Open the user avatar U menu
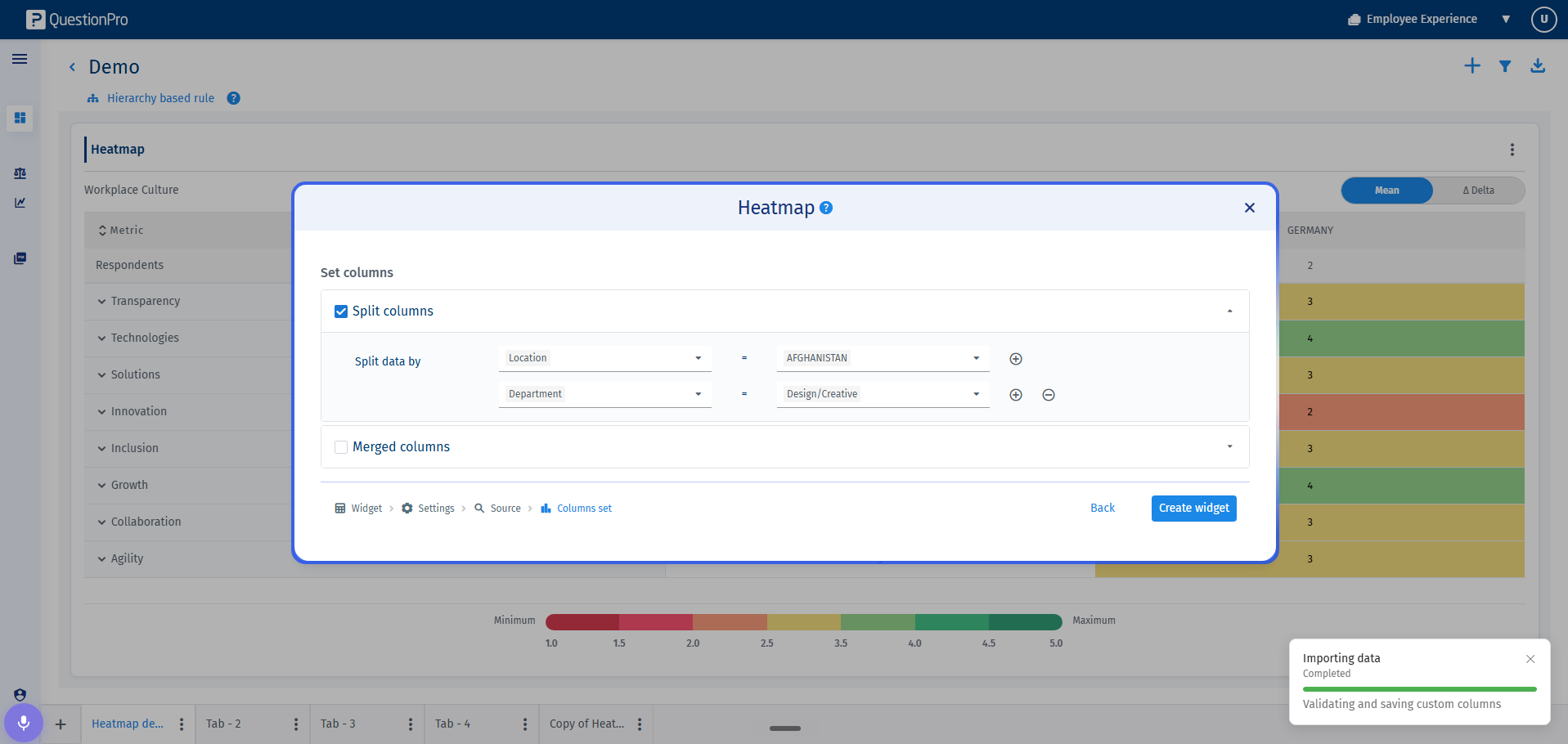Screen dimensions: 1568x744 click(1544, 19)
